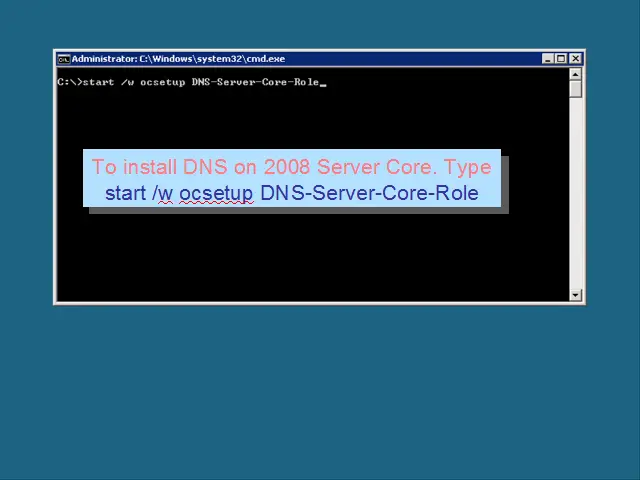The height and width of the screenshot is (480, 640).
Task: Click the command line text 'start /w ocsetup DNS-Server-Core-Role'
Action: point(201,82)
